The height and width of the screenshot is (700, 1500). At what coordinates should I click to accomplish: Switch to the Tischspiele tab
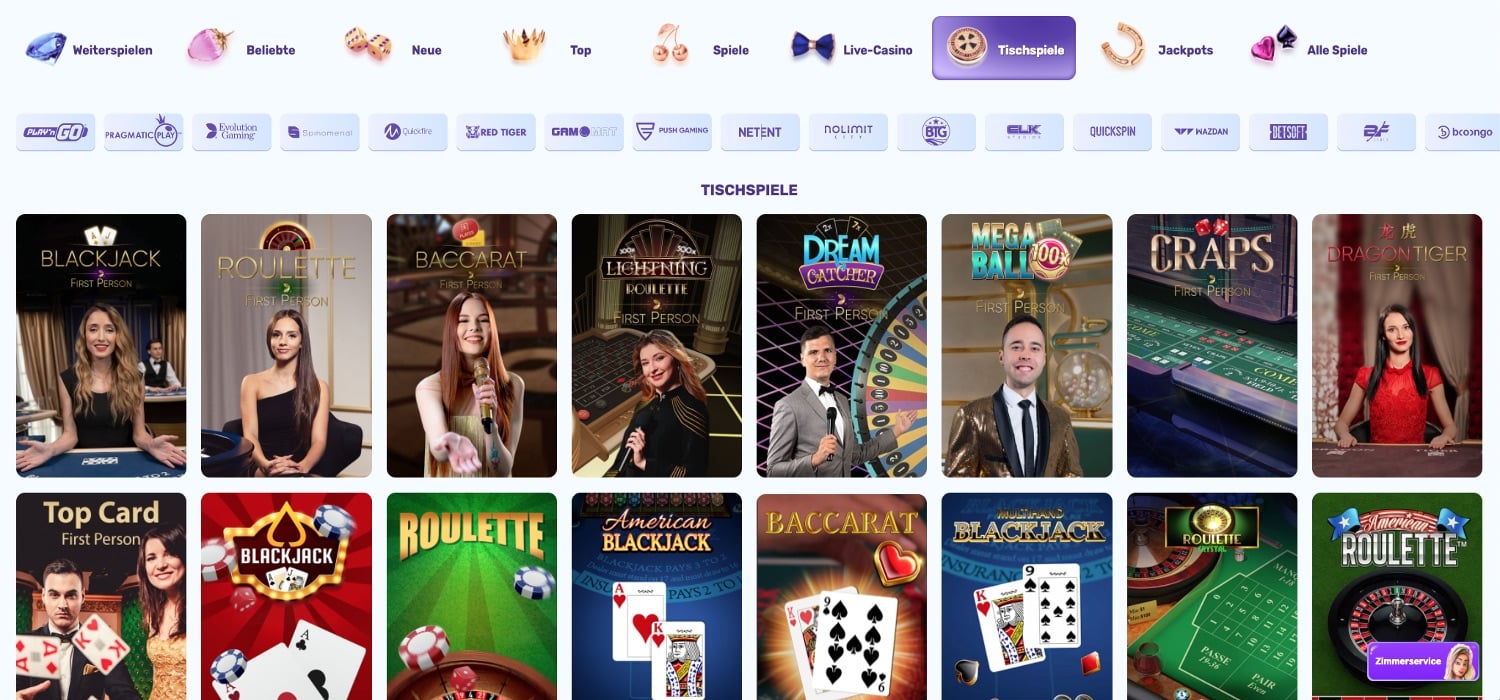click(1004, 48)
